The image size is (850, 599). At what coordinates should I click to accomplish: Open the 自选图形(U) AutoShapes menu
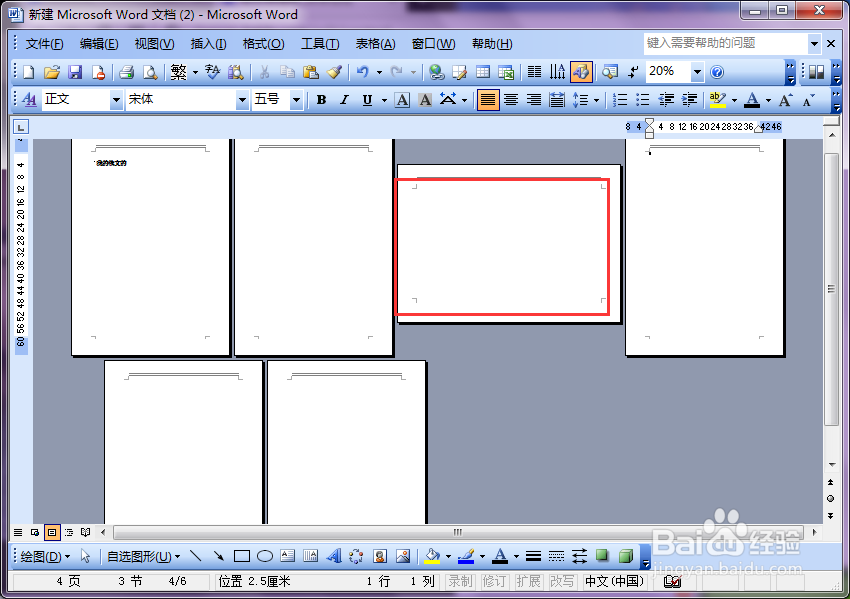coord(143,556)
